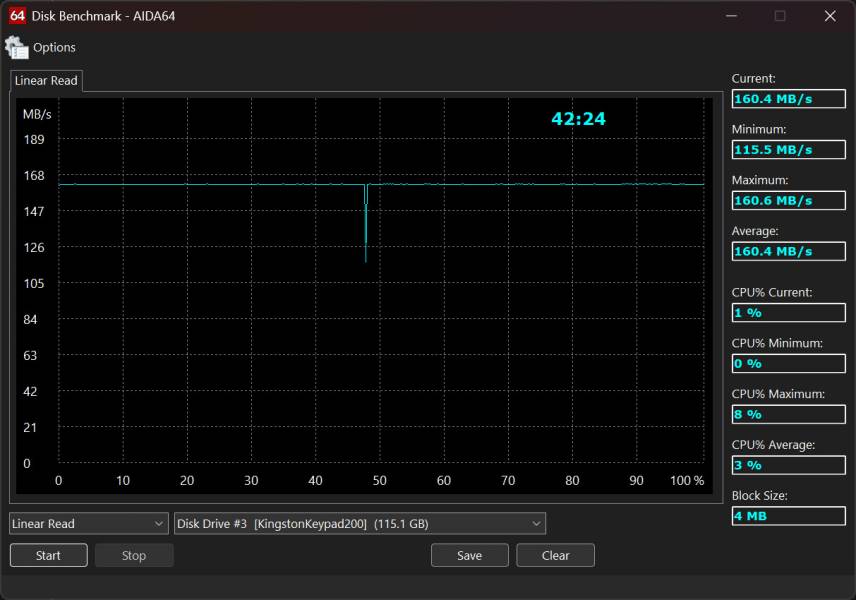Viewport: 856px width, 600px height.
Task: Click the CPU% Minimum 0 % field
Action: pyautogui.click(x=788, y=364)
